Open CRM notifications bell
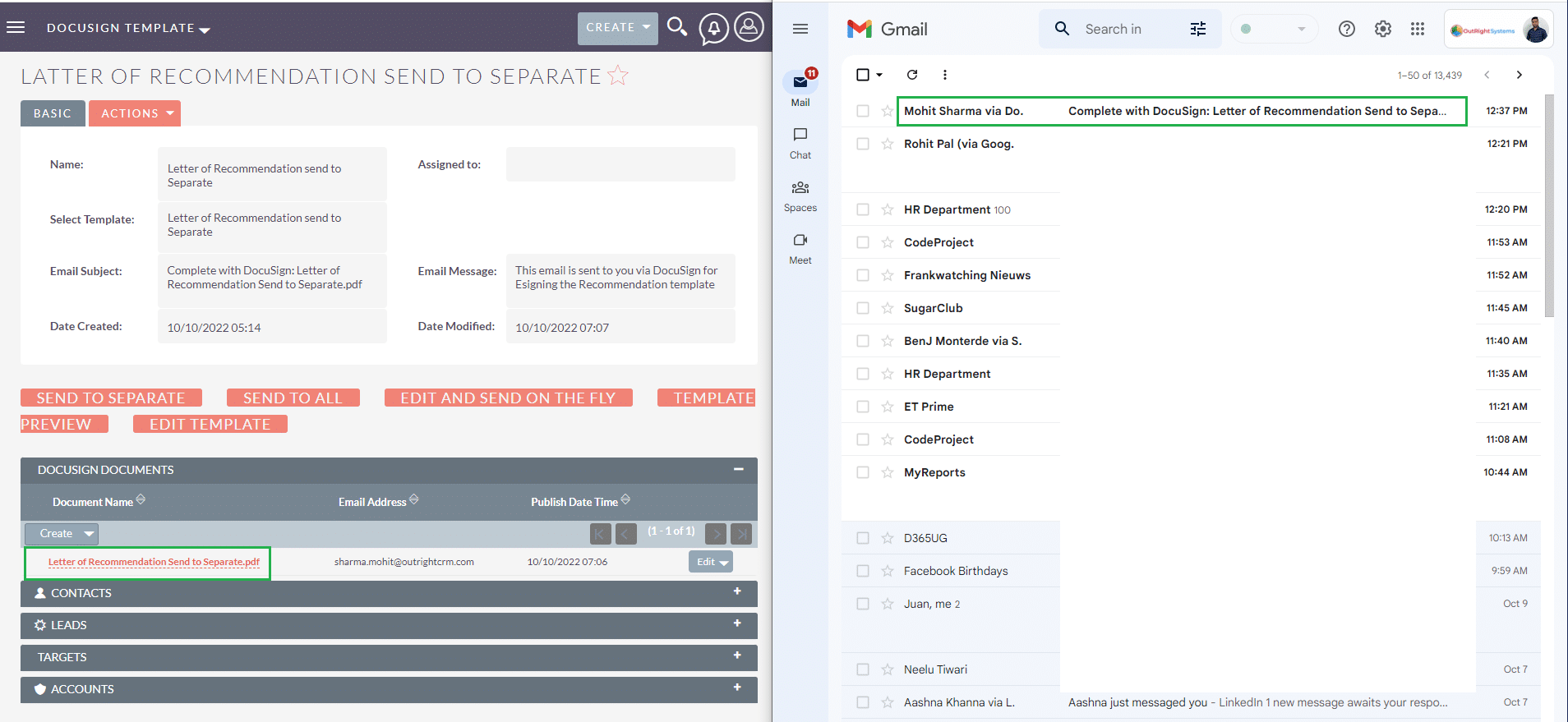 [x=713, y=29]
